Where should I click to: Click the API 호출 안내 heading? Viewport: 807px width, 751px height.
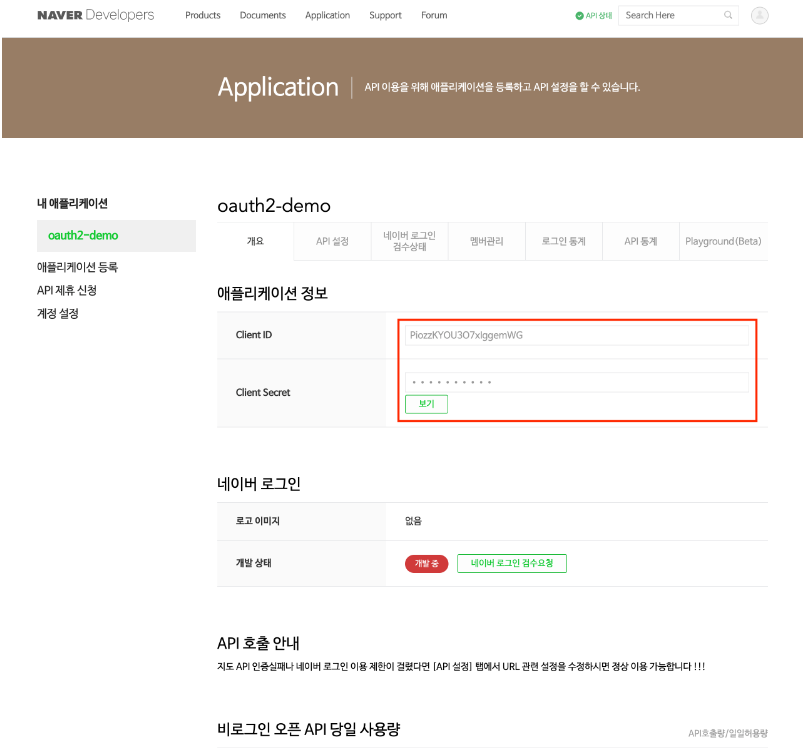258,643
